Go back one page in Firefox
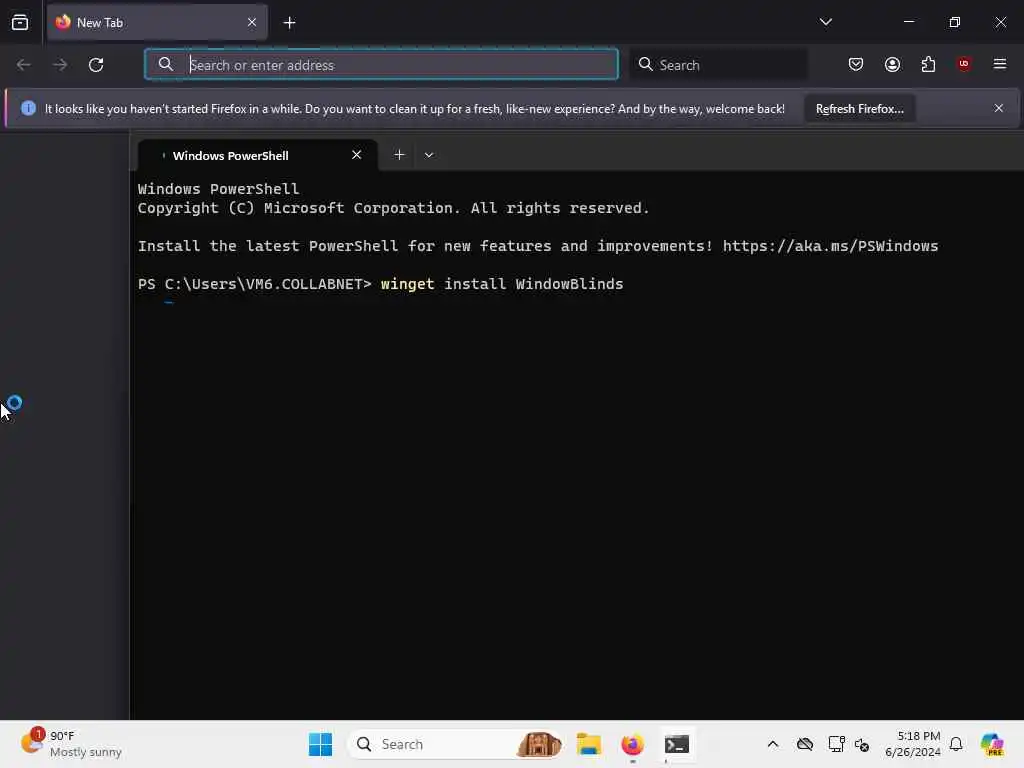 (24, 65)
